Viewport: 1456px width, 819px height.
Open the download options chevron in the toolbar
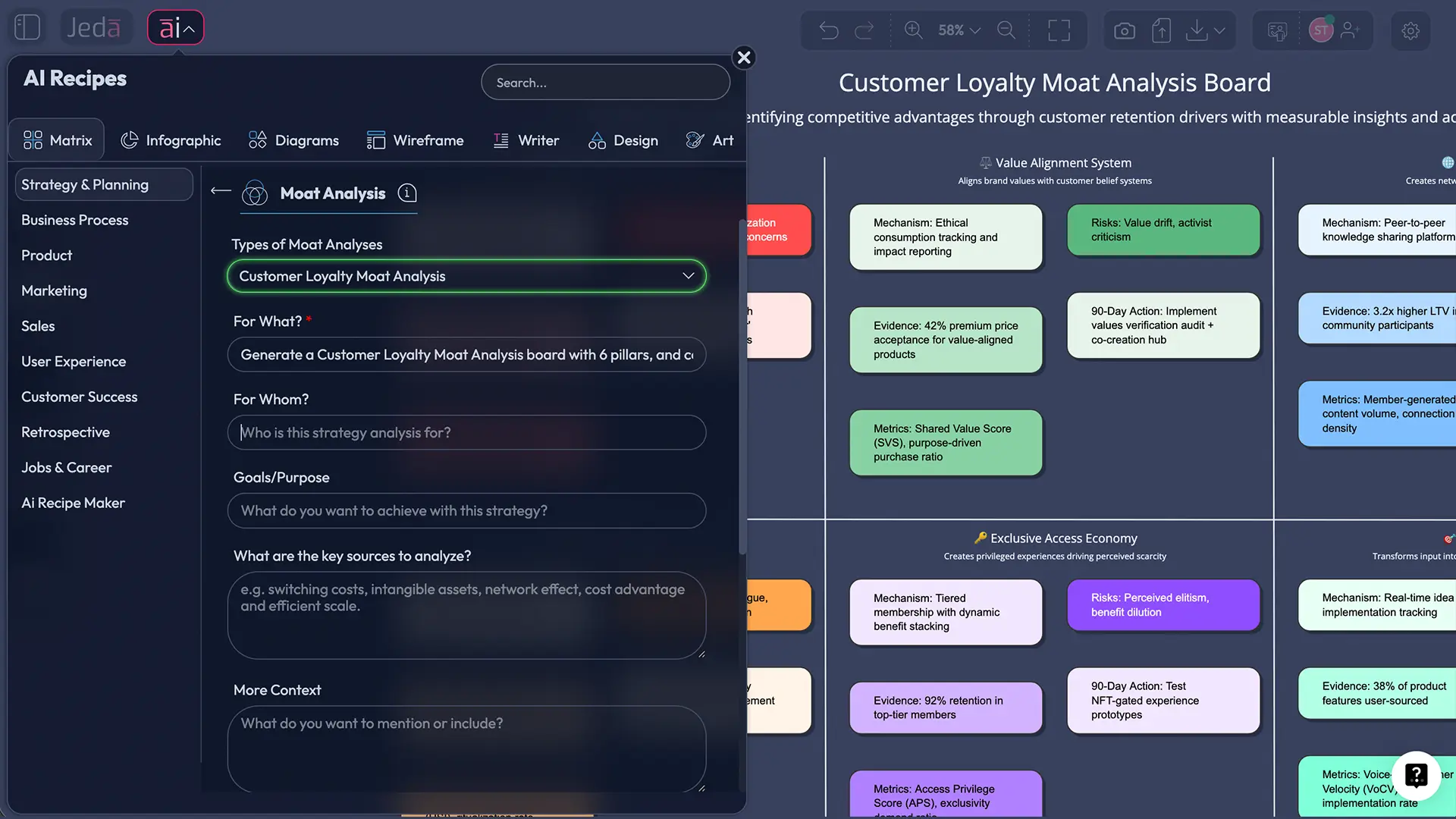(1219, 30)
